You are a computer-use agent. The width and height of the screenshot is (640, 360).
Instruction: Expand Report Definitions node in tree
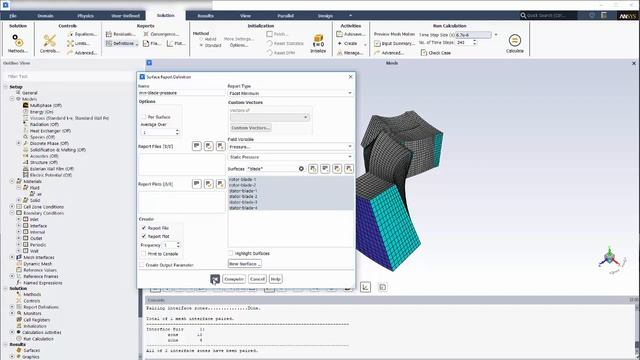(x=12, y=307)
